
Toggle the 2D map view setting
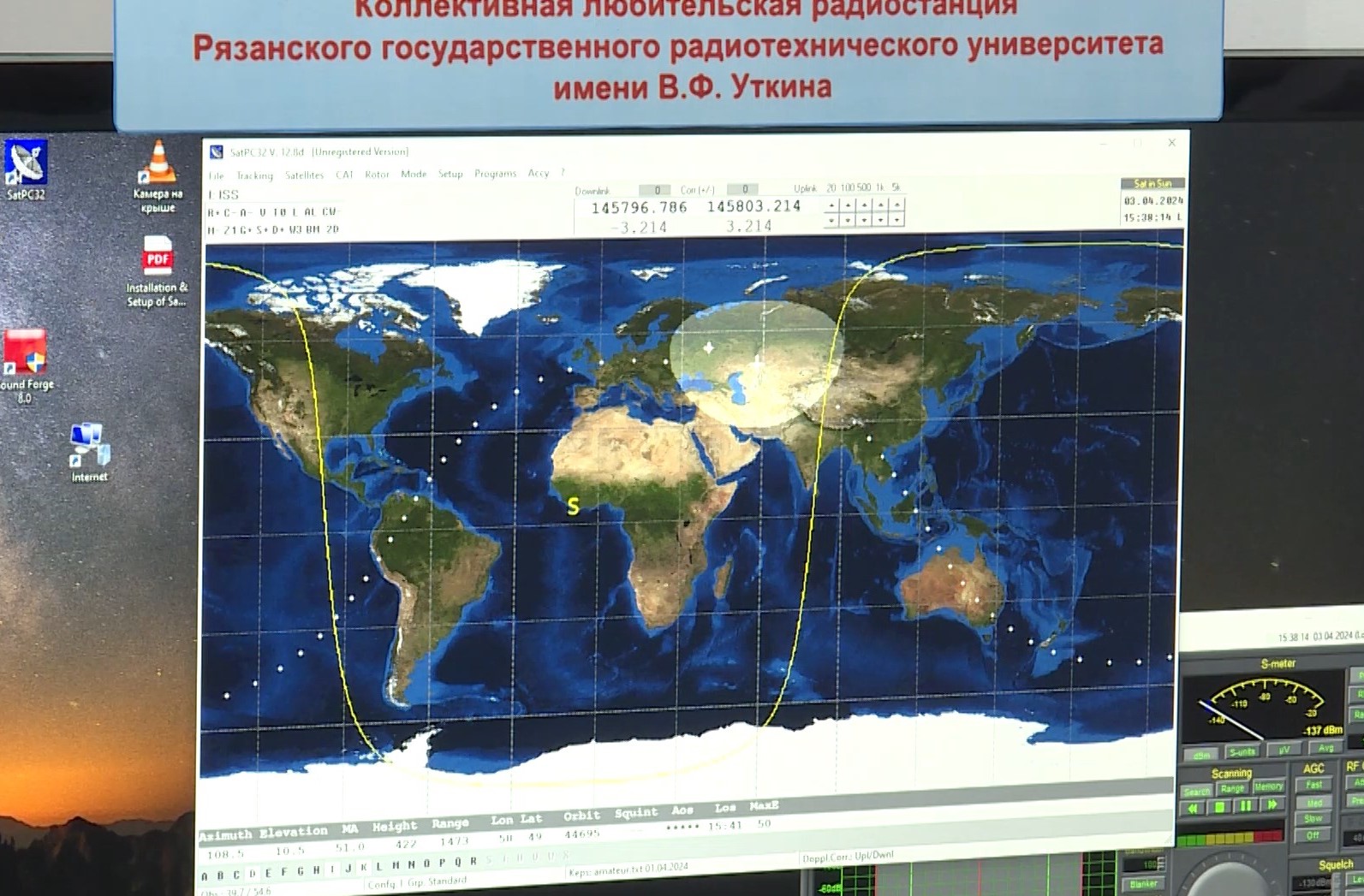pyautogui.click(x=332, y=229)
